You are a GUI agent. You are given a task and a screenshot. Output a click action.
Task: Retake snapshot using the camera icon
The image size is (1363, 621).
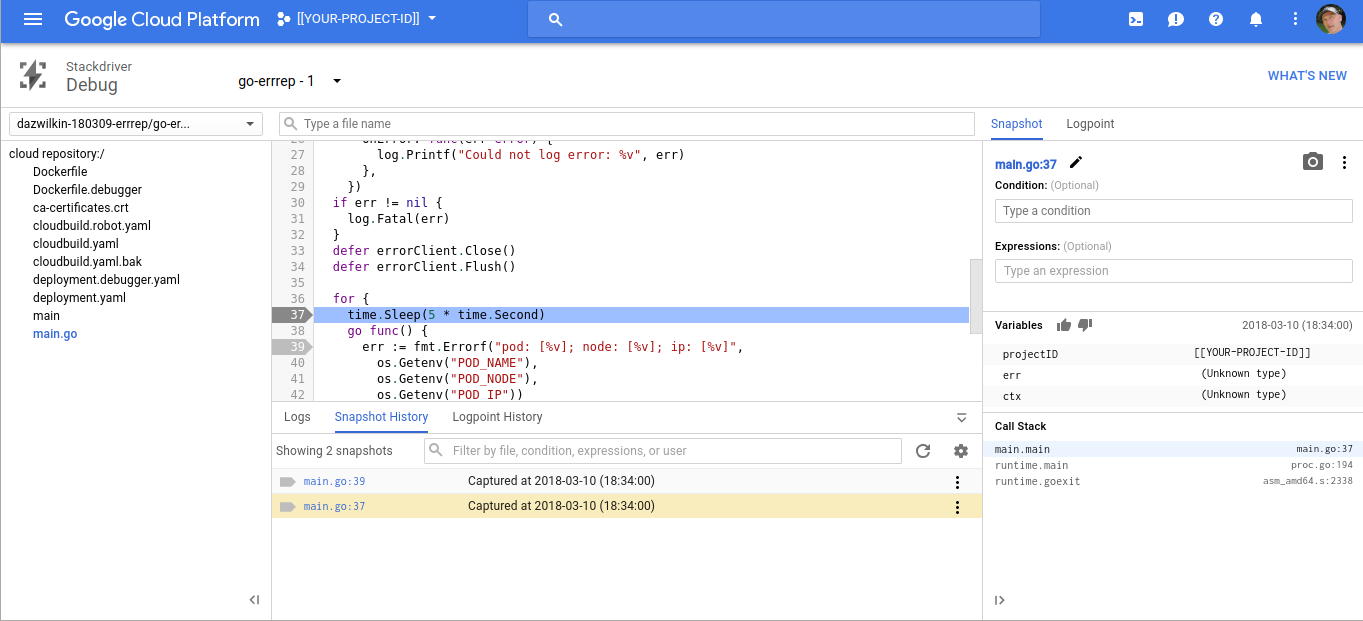click(x=1313, y=161)
